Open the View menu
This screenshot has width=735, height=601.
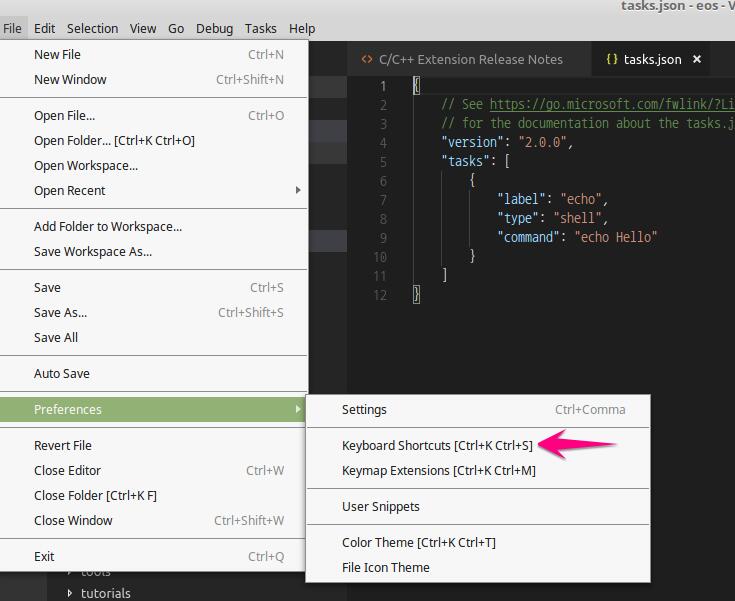pyautogui.click(x=143, y=29)
